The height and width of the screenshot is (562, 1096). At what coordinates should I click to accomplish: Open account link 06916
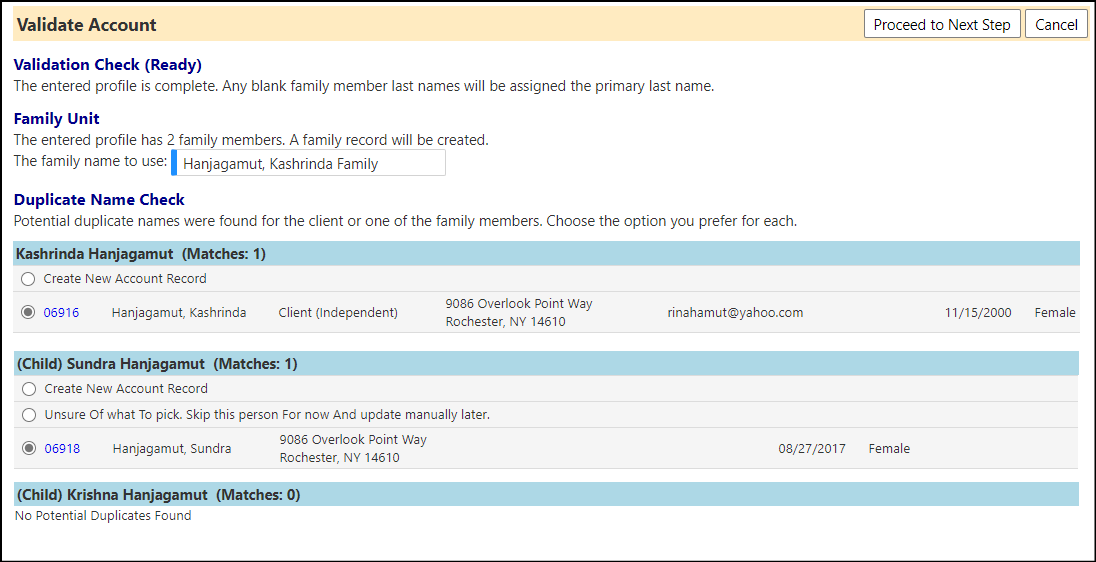click(x=62, y=313)
